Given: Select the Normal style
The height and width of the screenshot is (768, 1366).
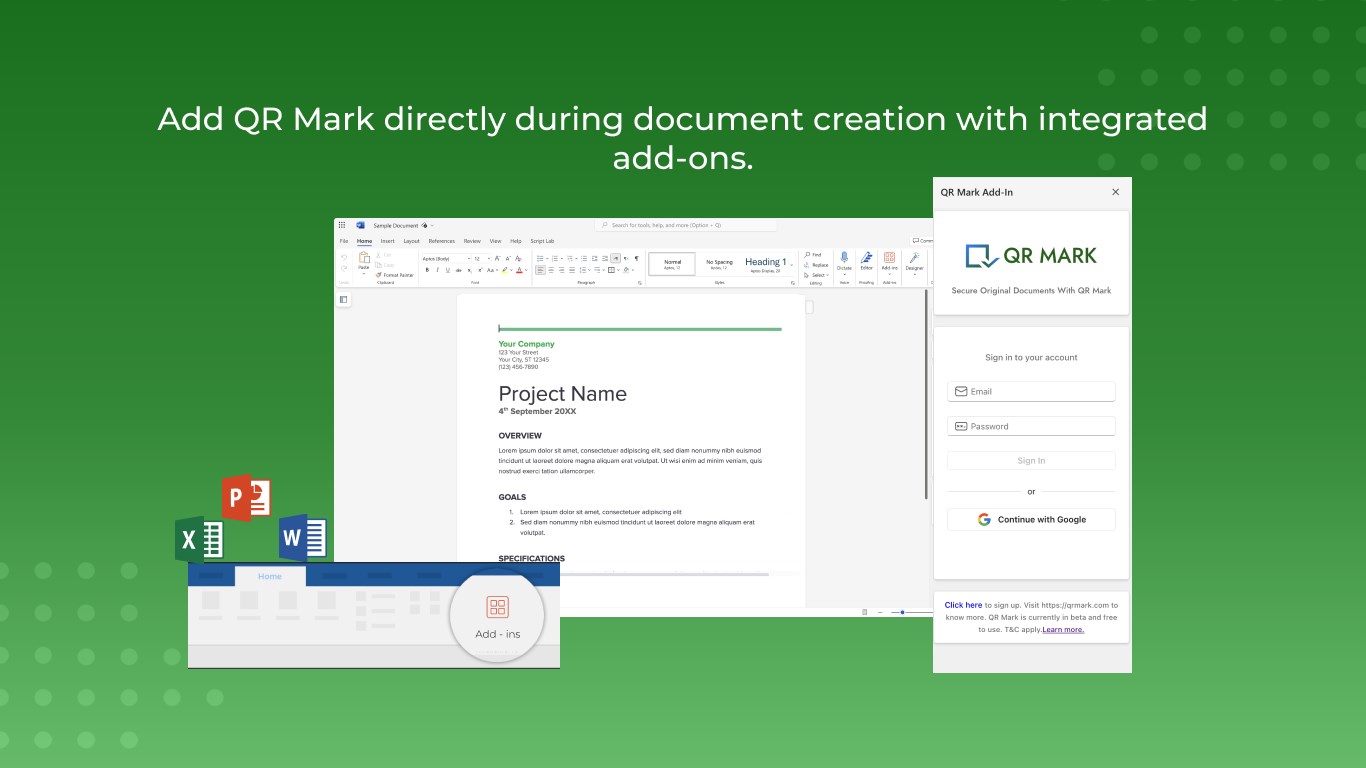Looking at the screenshot, I should 672,264.
